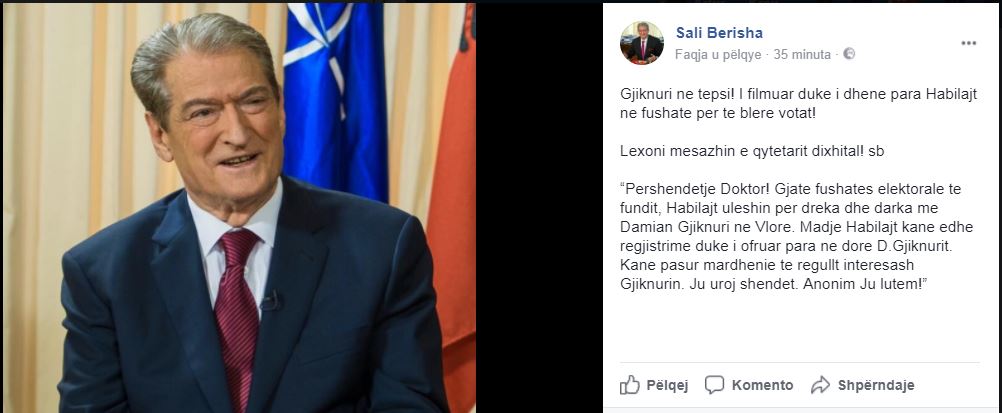The width and height of the screenshot is (1002, 413).
Task: Click the 'Faqja u pëlqye' page-liked label
Action: (x=718, y=55)
